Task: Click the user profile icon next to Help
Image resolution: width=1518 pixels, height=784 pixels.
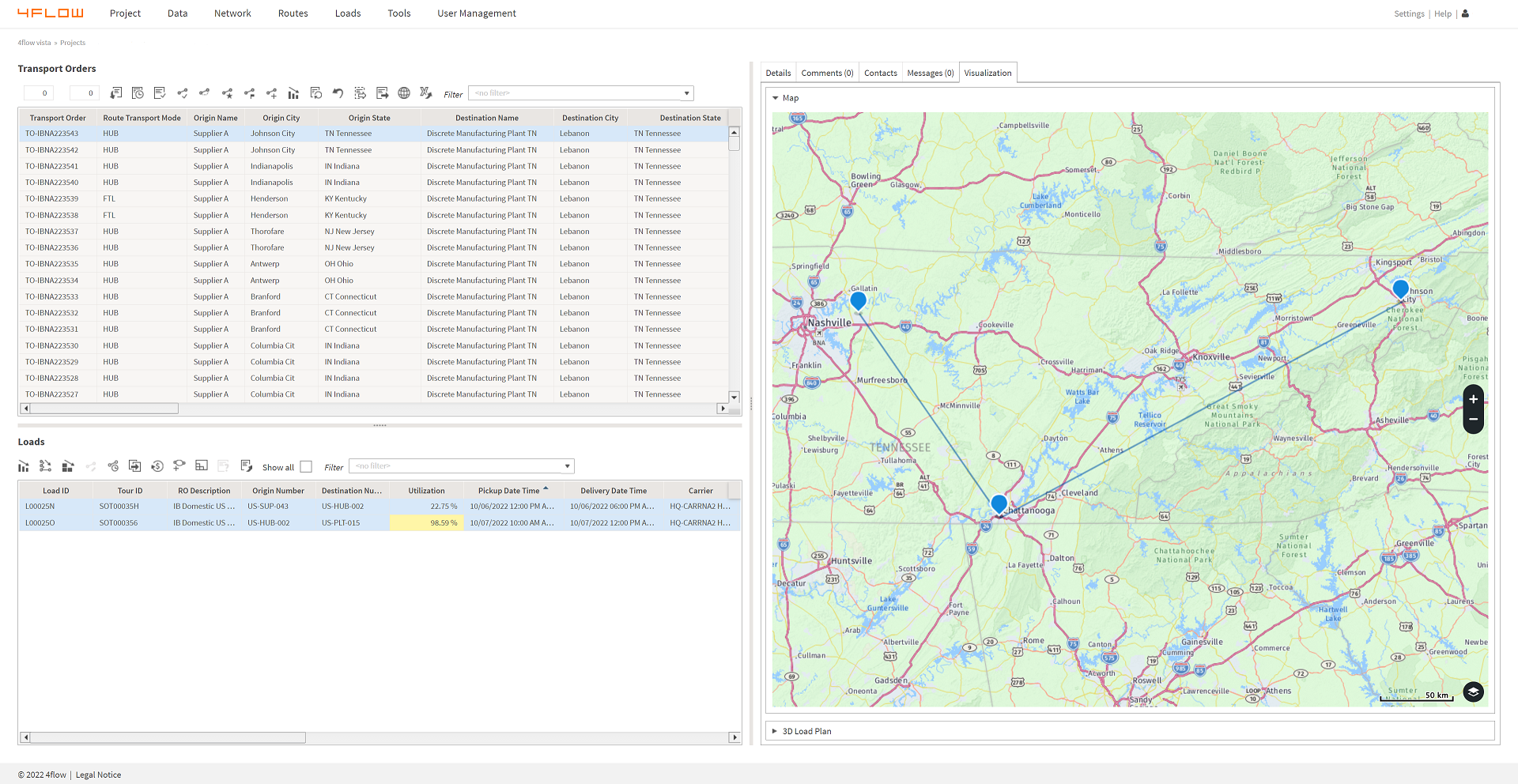Action: pos(1465,13)
